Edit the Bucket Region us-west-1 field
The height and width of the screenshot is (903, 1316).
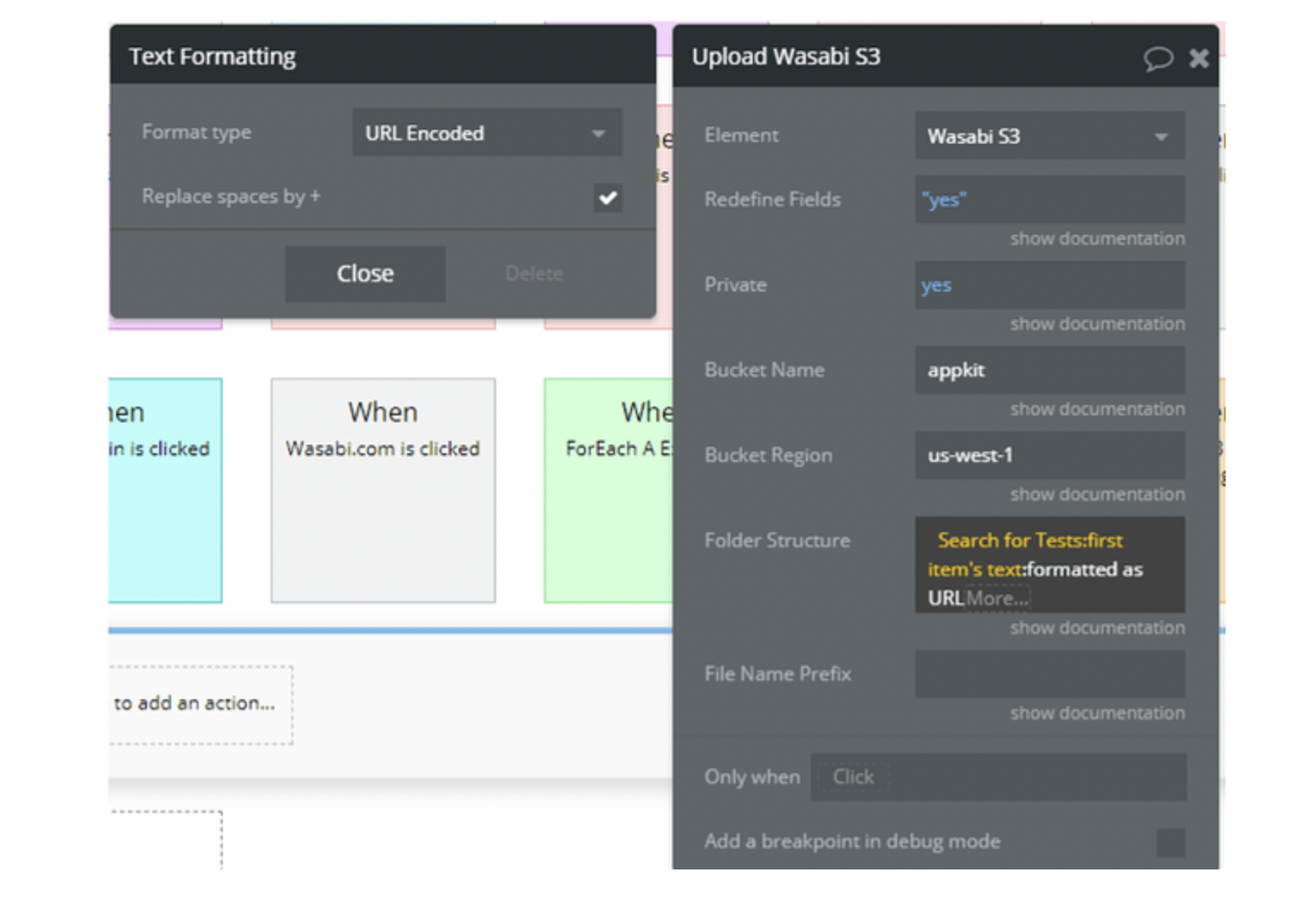1049,456
